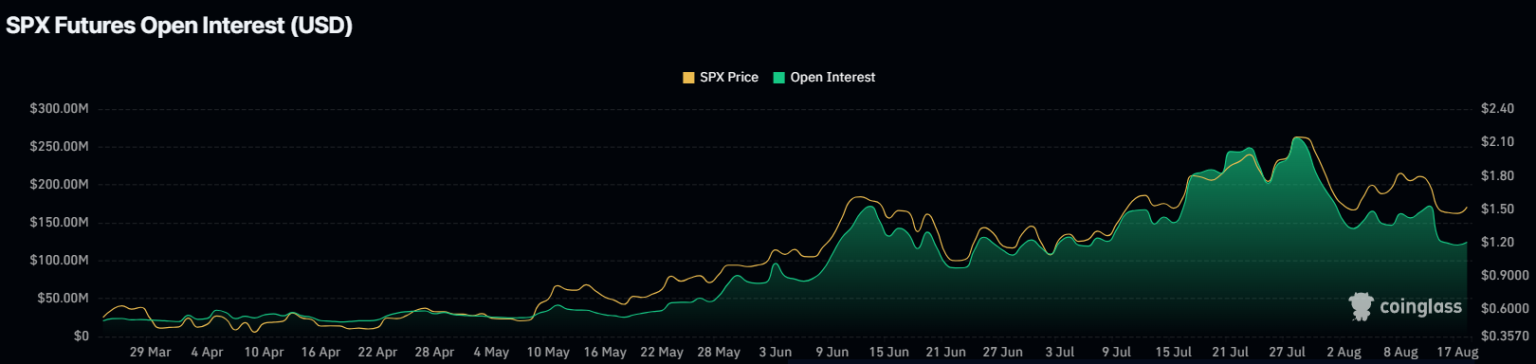Toggle the Open Interest legend entry
The image size is (1536, 364).
[x=824, y=77]
